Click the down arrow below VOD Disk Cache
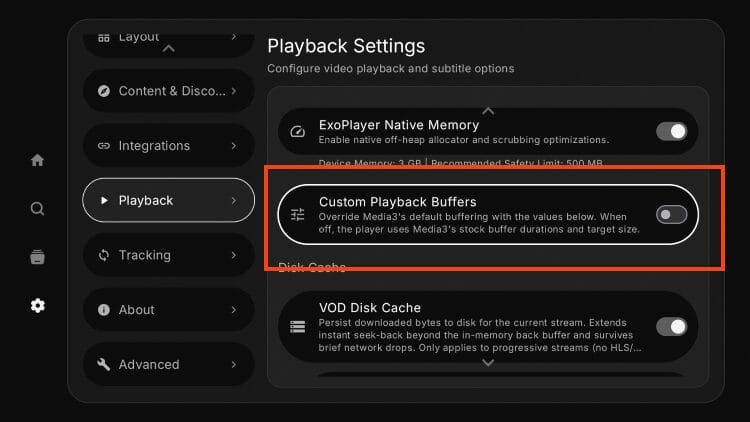Image resolution: width=750 pixels, height=422 pixels. (x=488, y=363)
